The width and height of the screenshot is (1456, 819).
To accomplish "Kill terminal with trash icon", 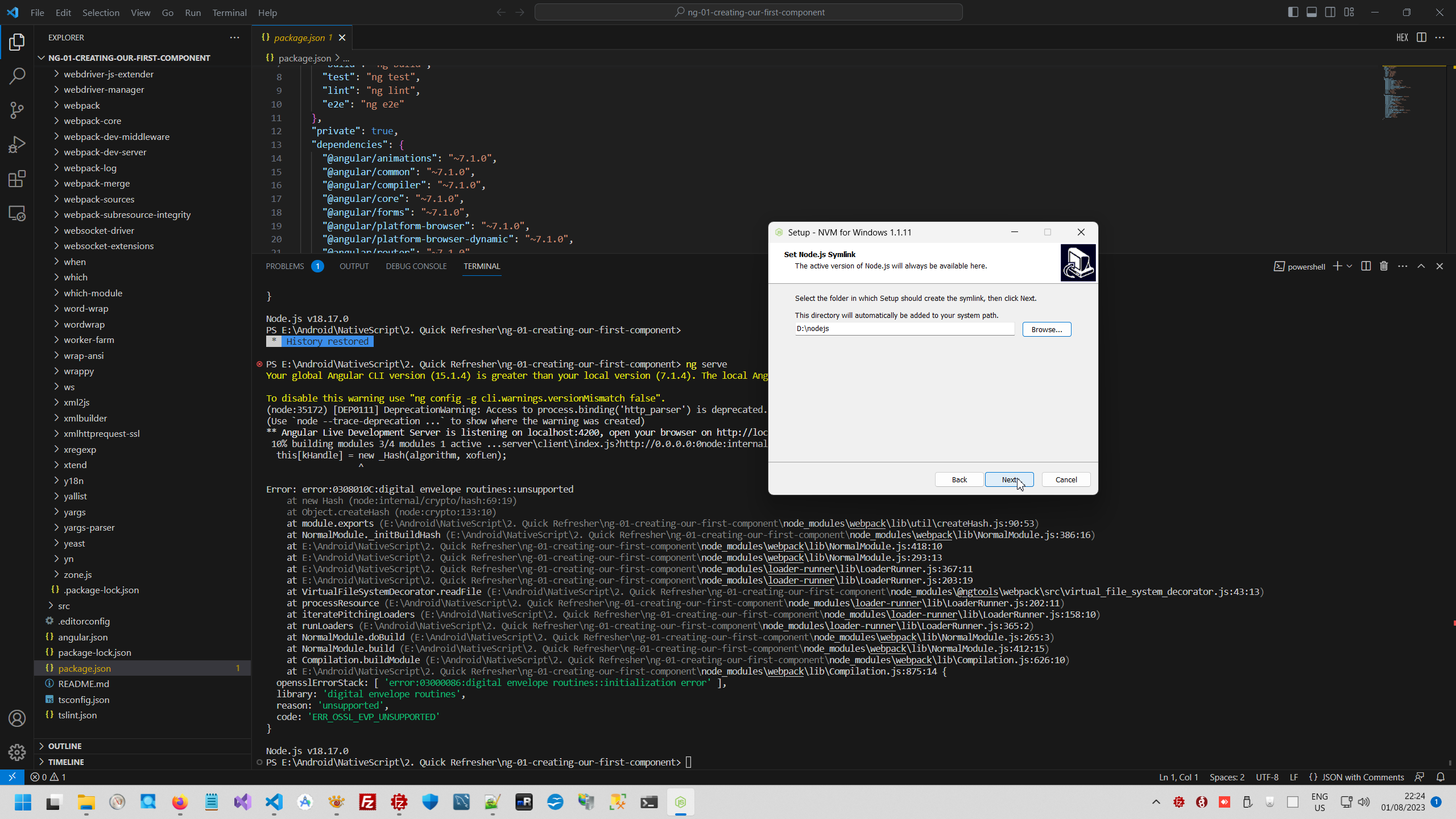I will (1384, 266).
